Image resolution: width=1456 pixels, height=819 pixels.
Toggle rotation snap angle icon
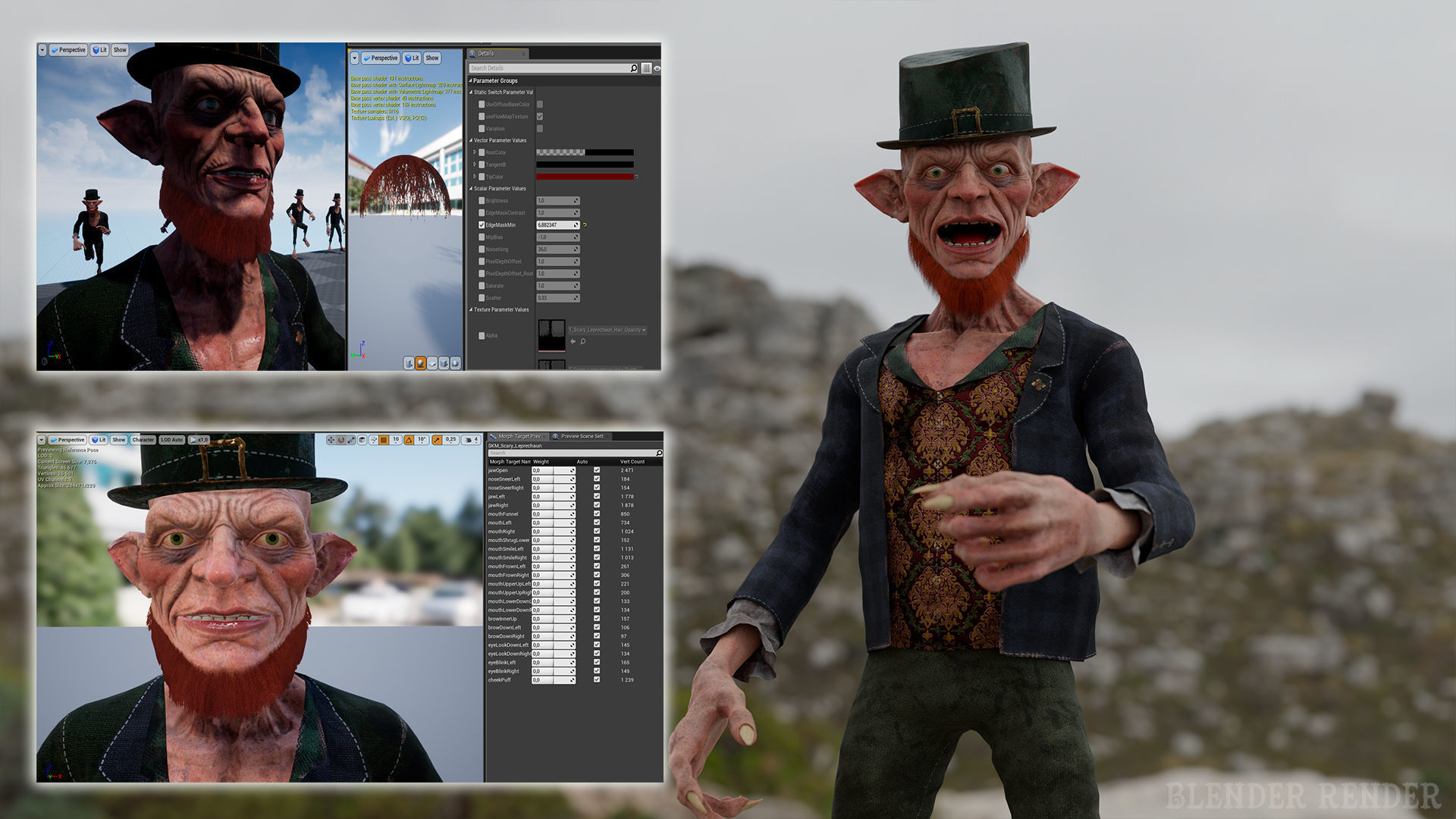(409, 440)
